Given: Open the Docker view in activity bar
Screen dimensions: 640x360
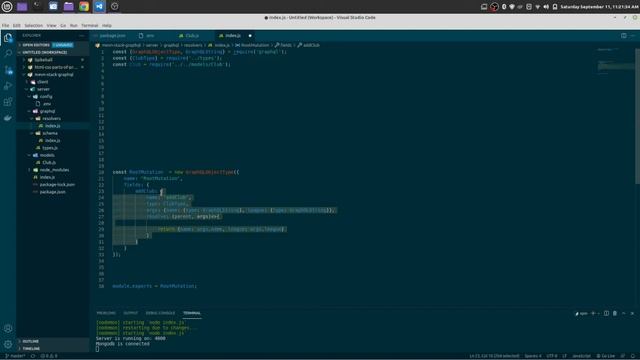Looking at the screenshot, I should coord(8,118).
